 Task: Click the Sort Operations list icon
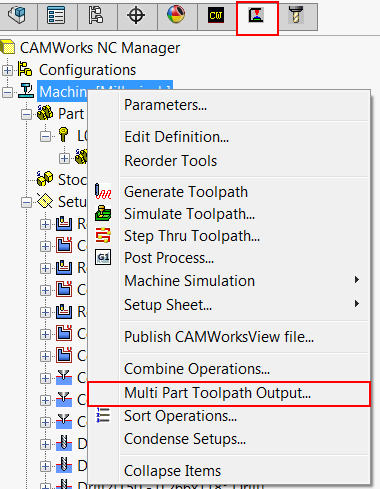[x=103, y=415]
